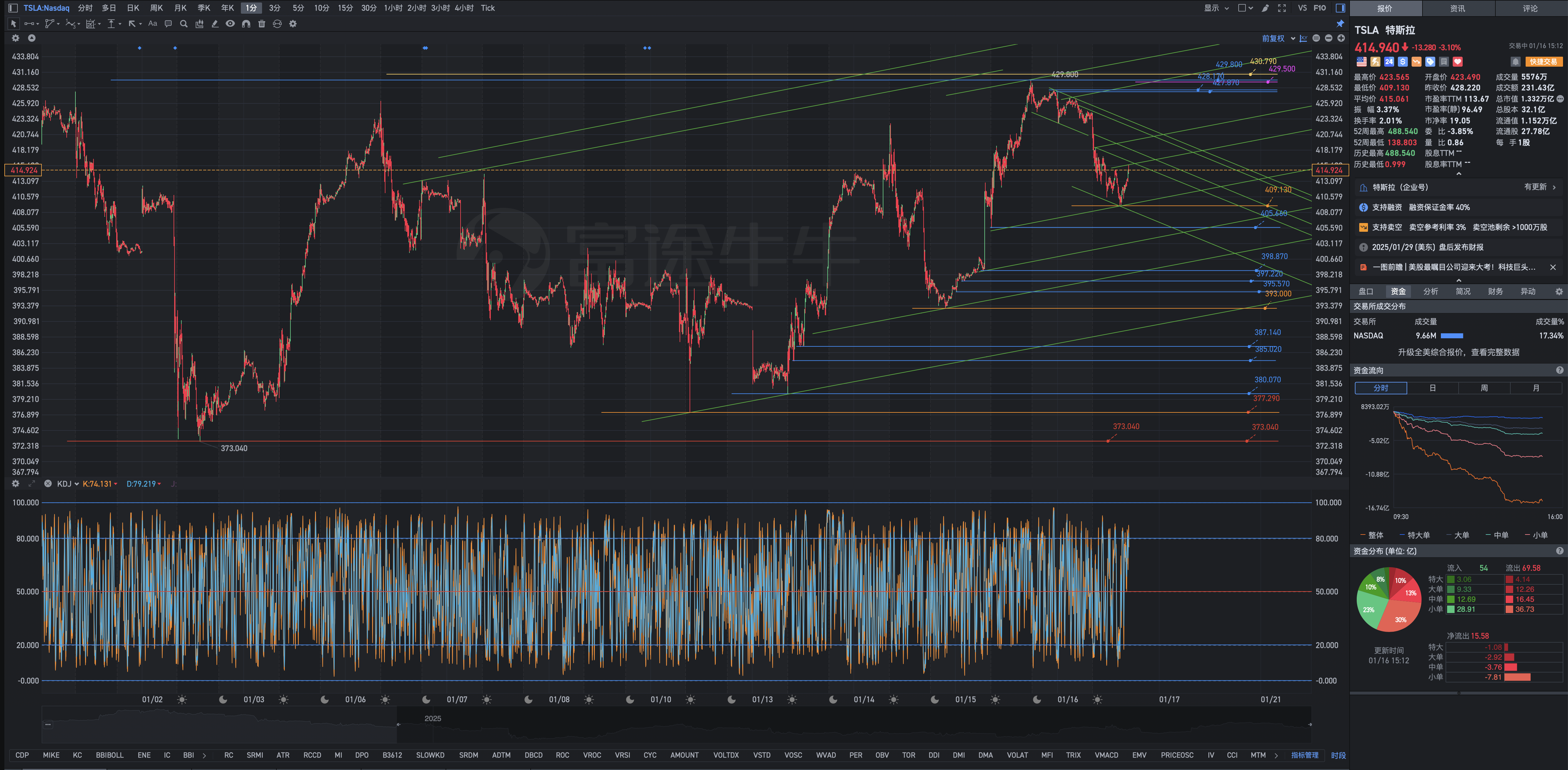
Task: Click the fullscreen expand icon
Action: point(1282,8)
